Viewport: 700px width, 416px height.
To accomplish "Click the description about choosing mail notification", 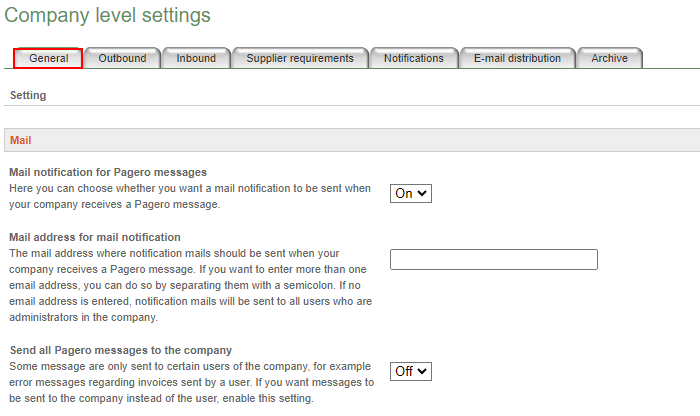I will 190,196.
